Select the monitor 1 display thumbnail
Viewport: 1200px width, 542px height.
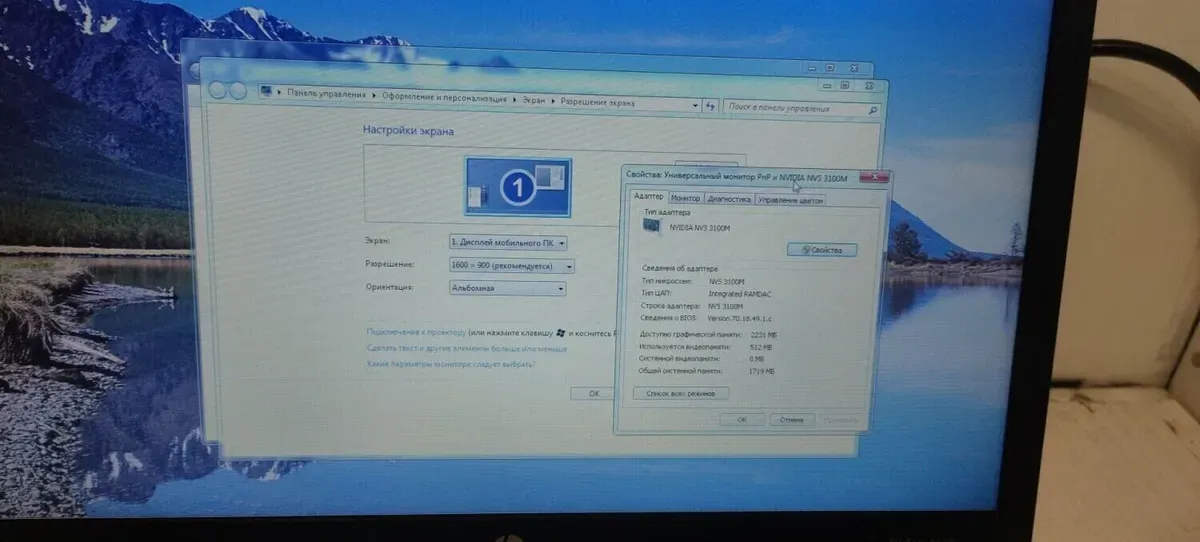coord(518,187)
